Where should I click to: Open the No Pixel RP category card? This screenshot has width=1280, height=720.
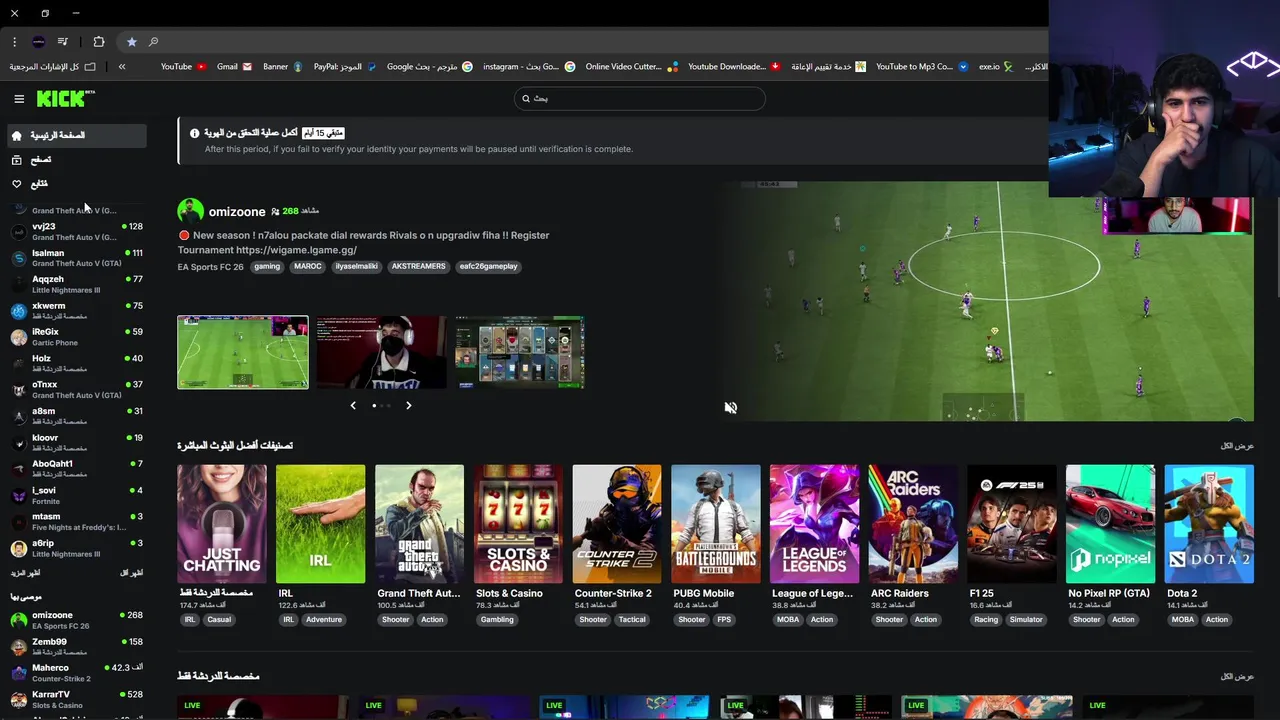pos(1111,523)
